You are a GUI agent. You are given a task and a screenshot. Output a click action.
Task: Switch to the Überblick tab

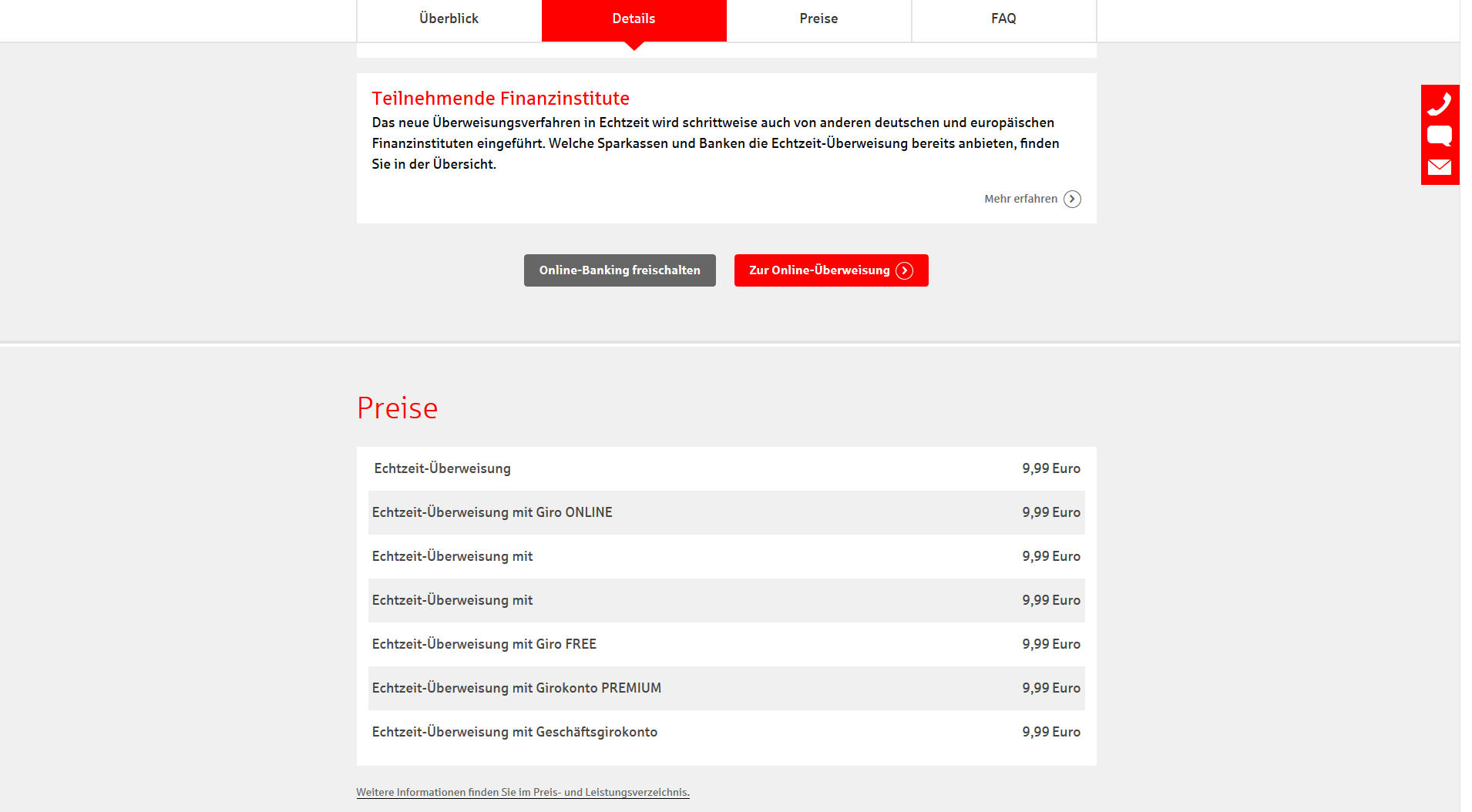(x=449, y=19)
